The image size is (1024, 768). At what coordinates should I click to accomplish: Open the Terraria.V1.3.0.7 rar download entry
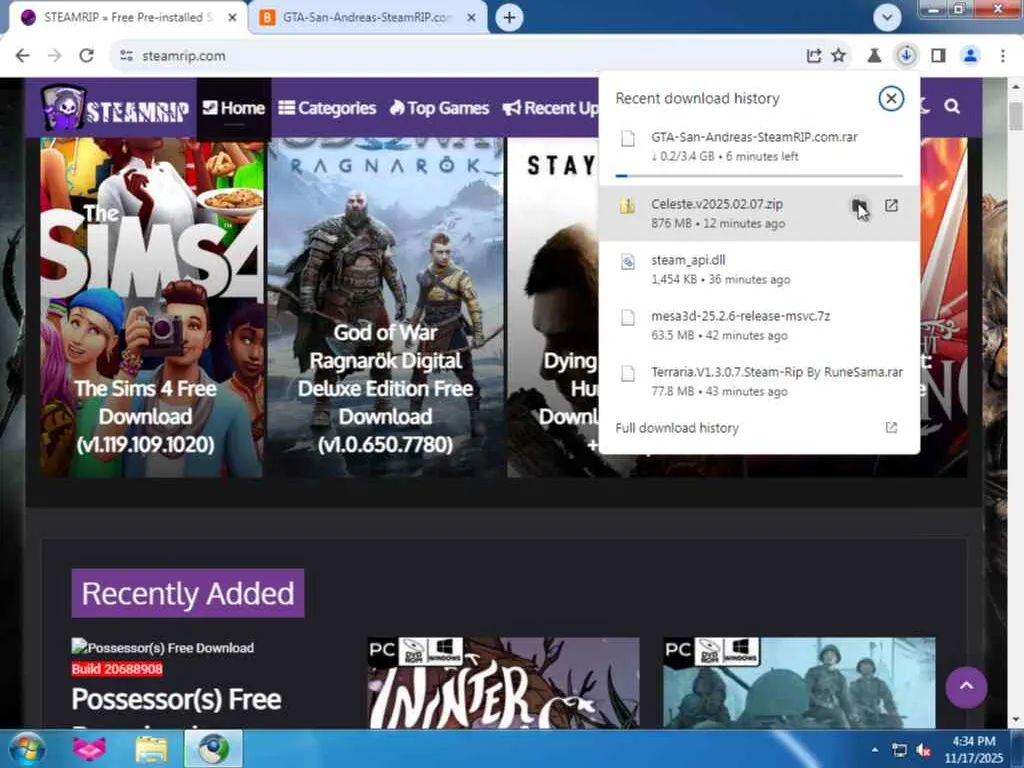759,381
